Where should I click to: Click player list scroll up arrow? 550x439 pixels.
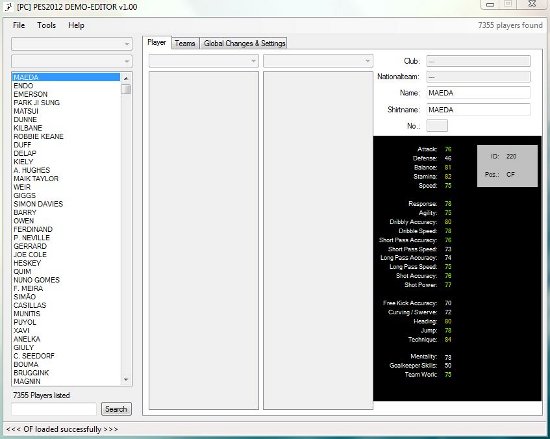pyautogui.click(x=126, y=78)
